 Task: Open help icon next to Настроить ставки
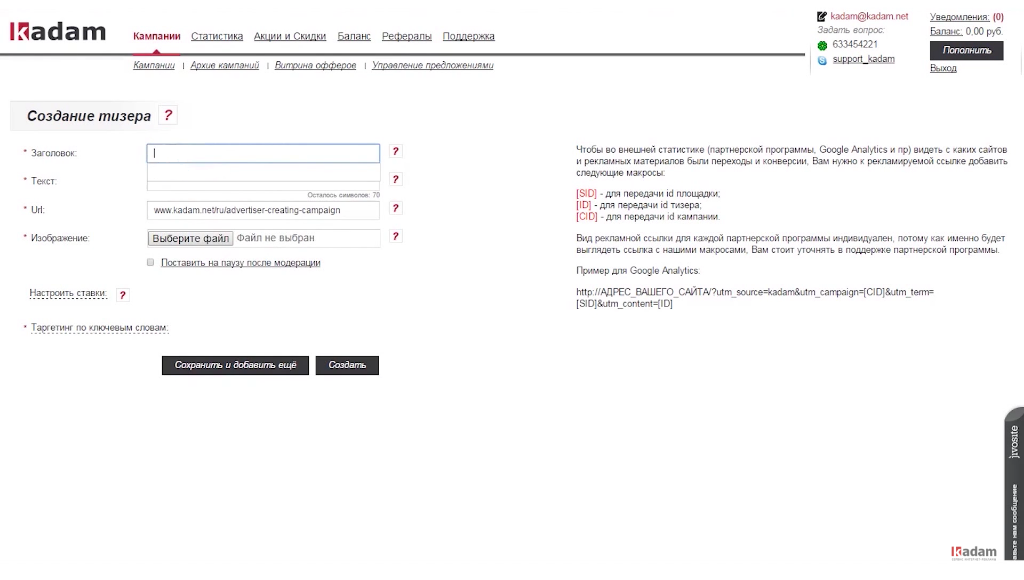tap(122, 295)
